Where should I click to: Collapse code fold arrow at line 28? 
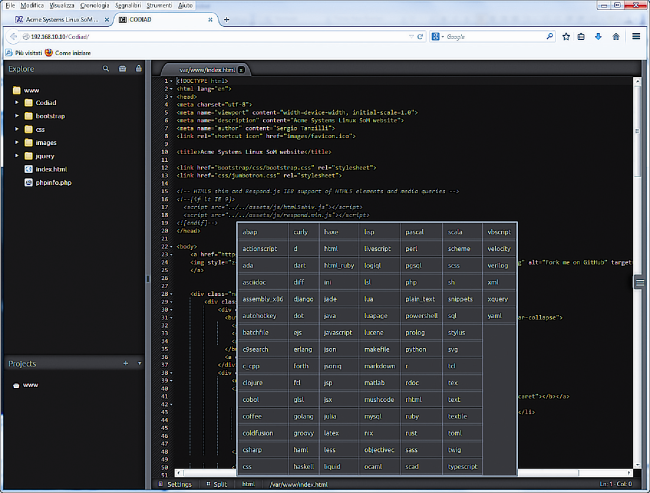pyautogui.click(x=171, y=294)
